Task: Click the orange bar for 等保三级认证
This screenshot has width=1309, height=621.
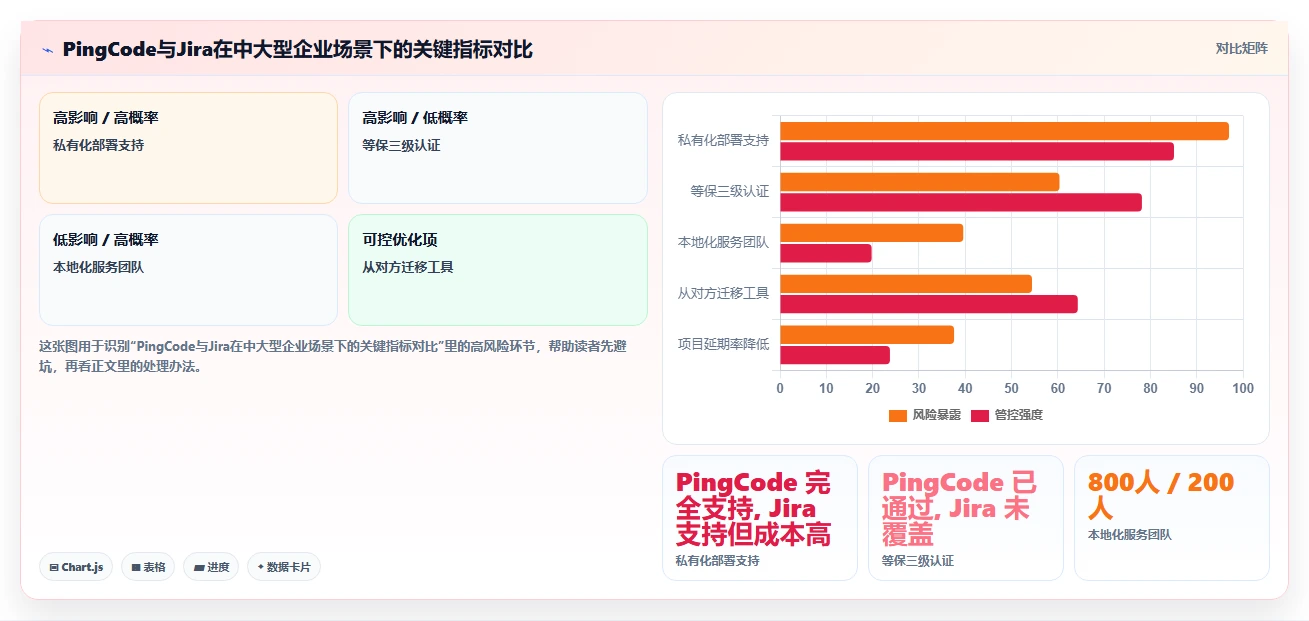Action: pos(919,182)
